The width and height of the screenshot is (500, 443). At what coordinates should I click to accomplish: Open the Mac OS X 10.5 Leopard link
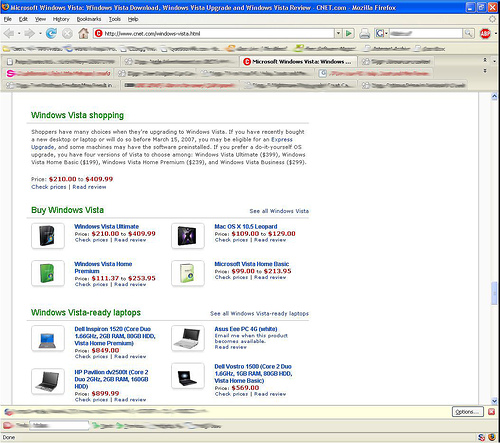click(x=246, y=226)
